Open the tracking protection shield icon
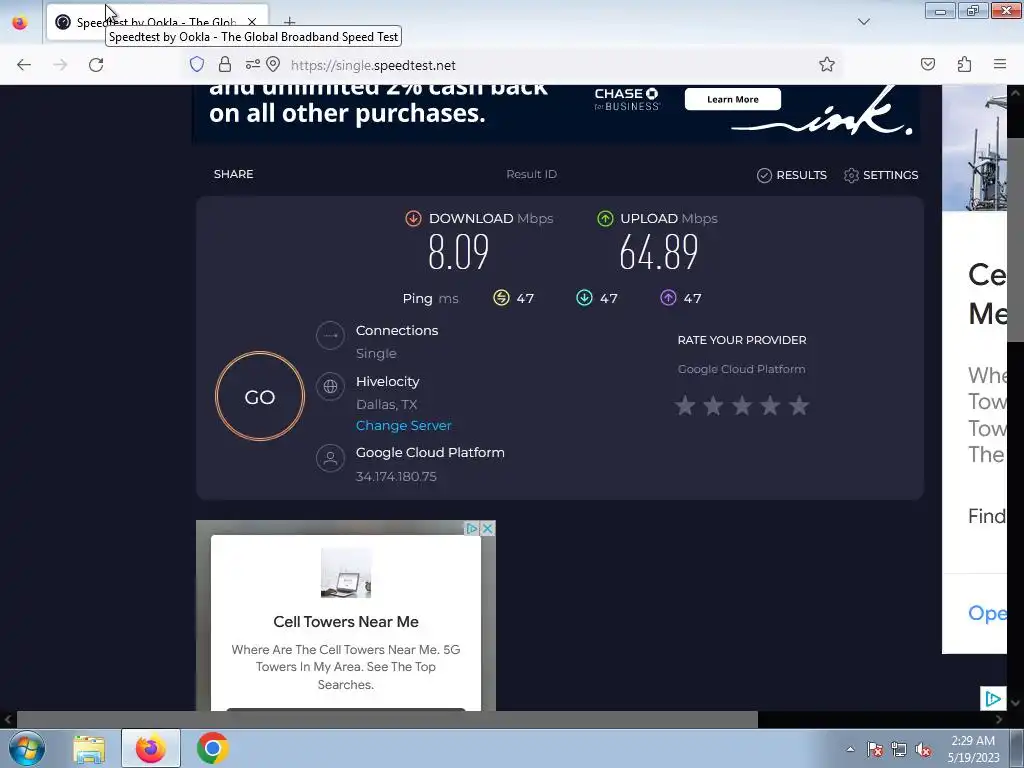 pos(197,64)
